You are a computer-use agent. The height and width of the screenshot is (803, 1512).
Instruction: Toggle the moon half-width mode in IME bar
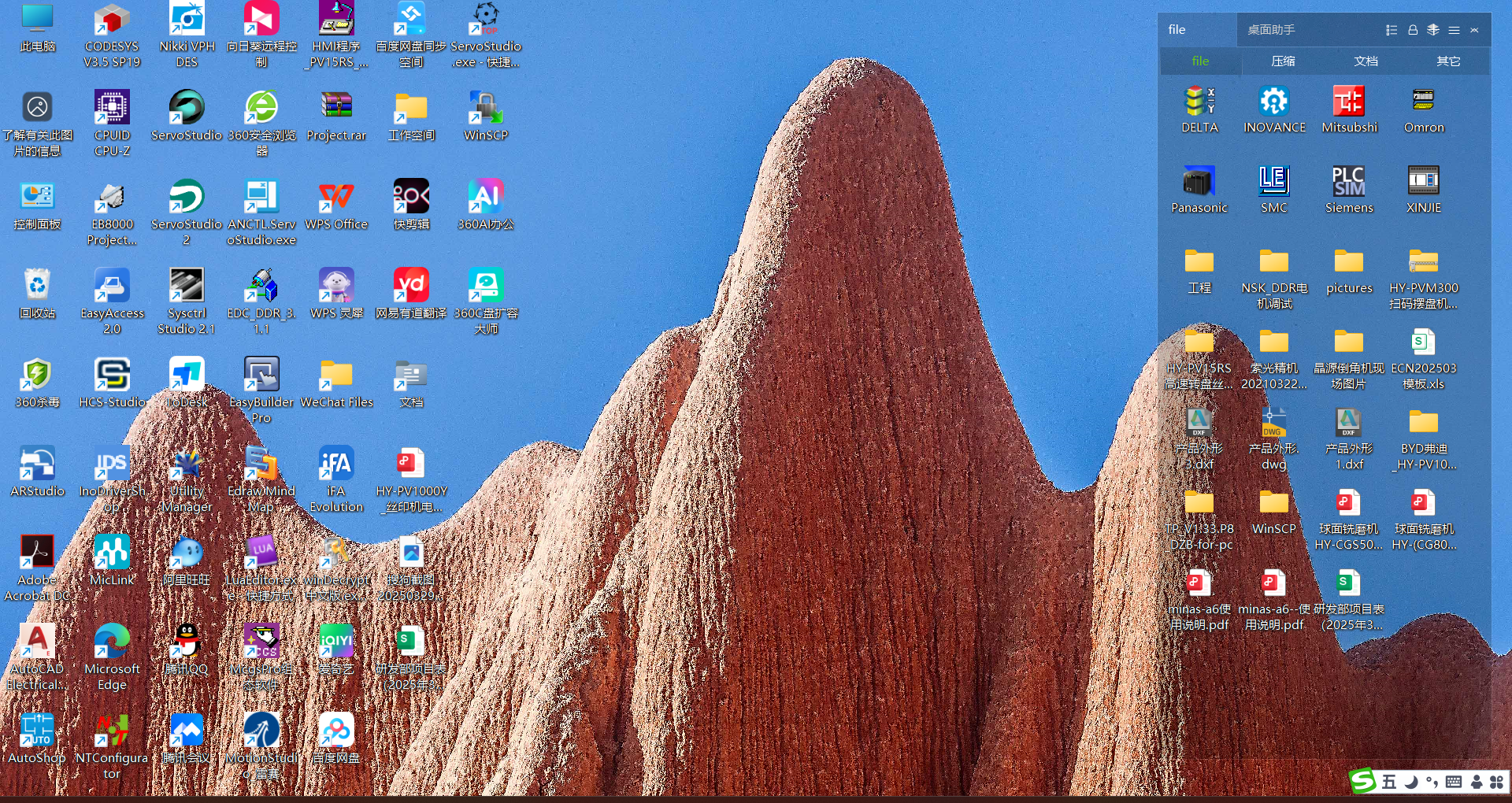tap(1411, 782)
